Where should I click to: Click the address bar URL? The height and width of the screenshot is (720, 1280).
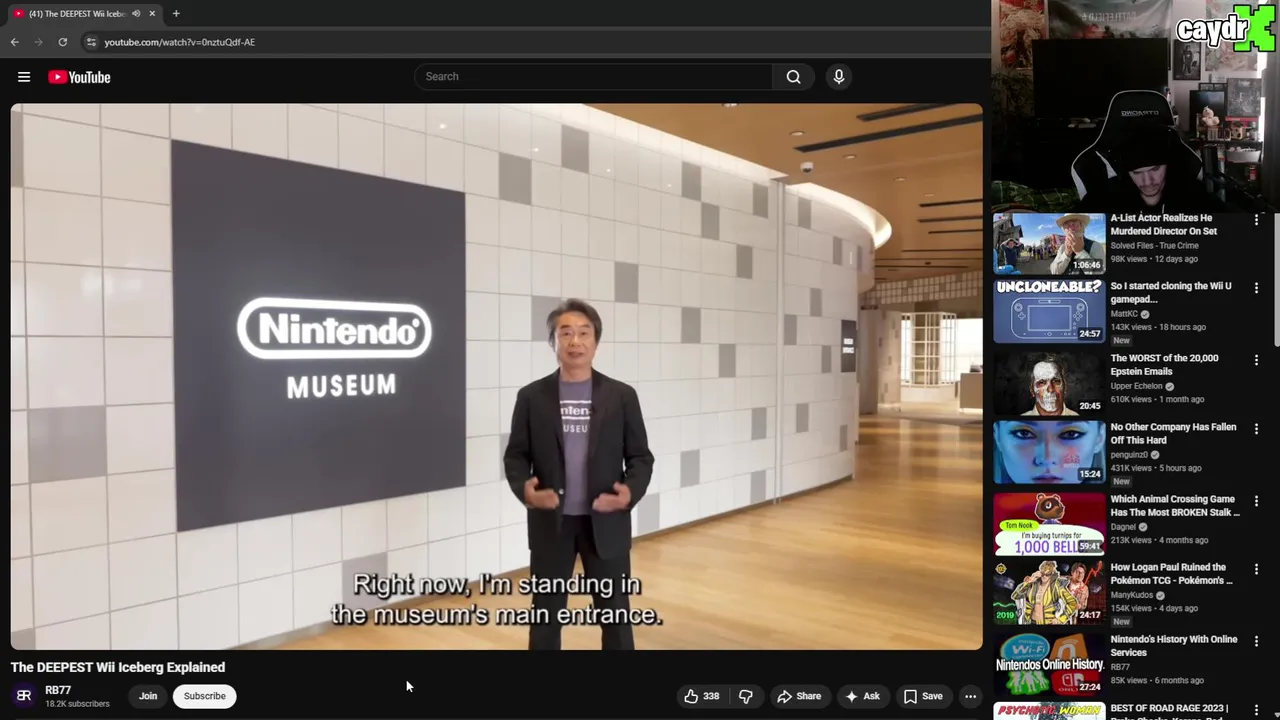coord(180,42)
